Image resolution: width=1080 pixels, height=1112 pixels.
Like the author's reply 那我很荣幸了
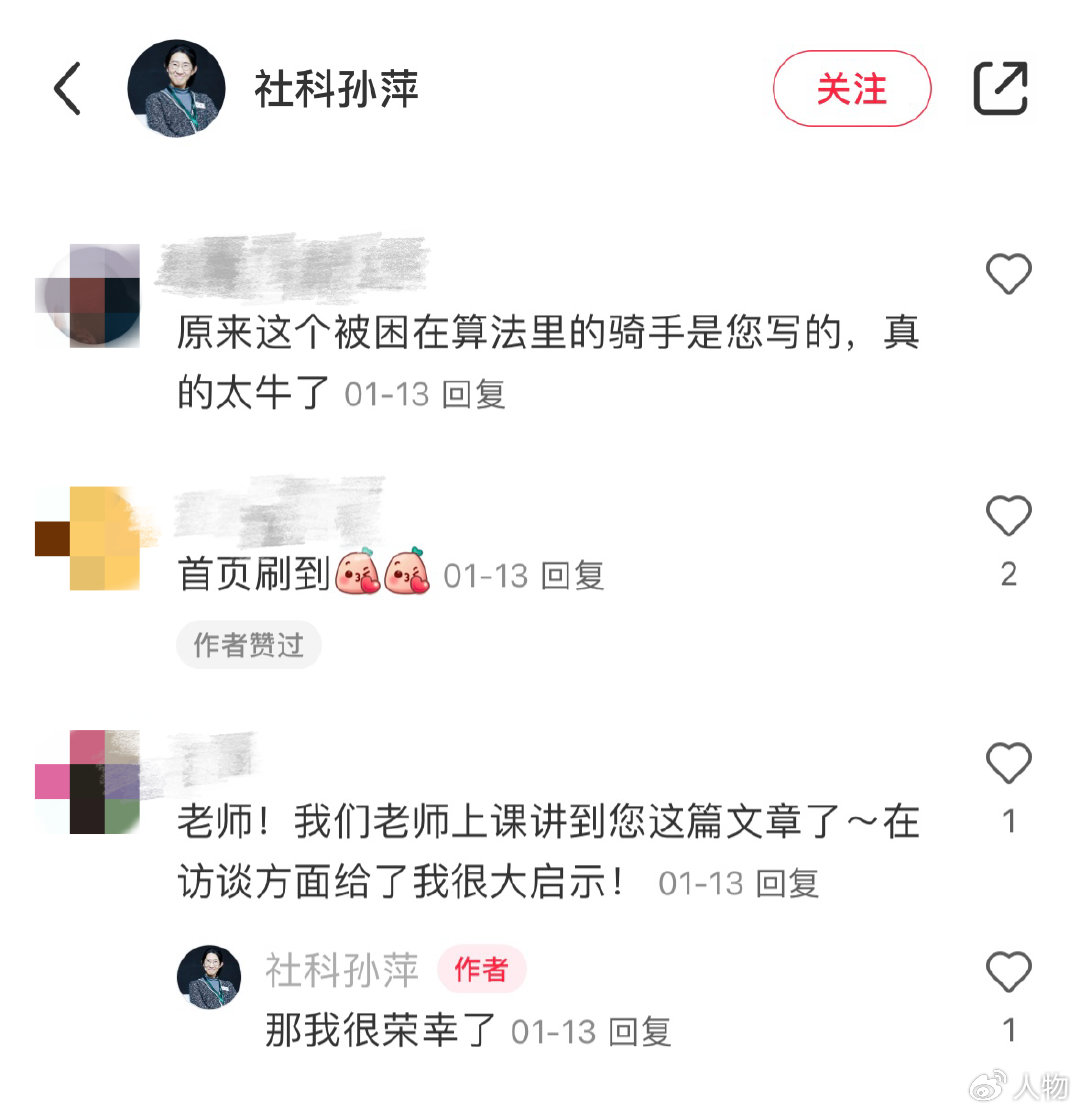(1008, 971)
